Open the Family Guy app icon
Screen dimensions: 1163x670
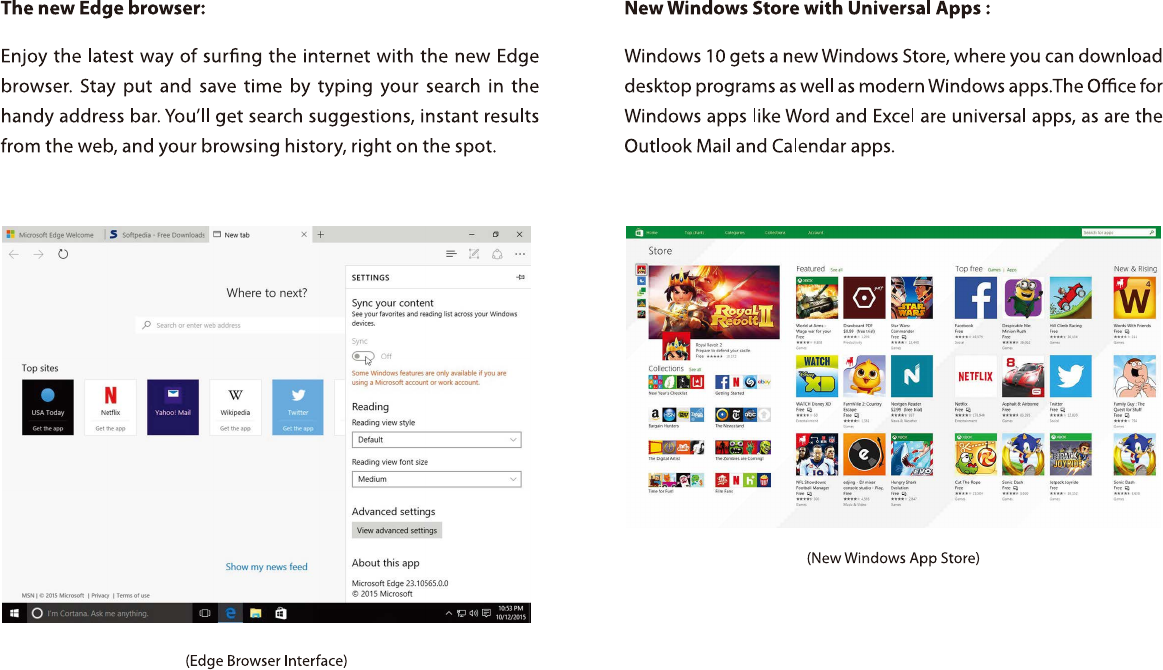[x=1134, y=376]
